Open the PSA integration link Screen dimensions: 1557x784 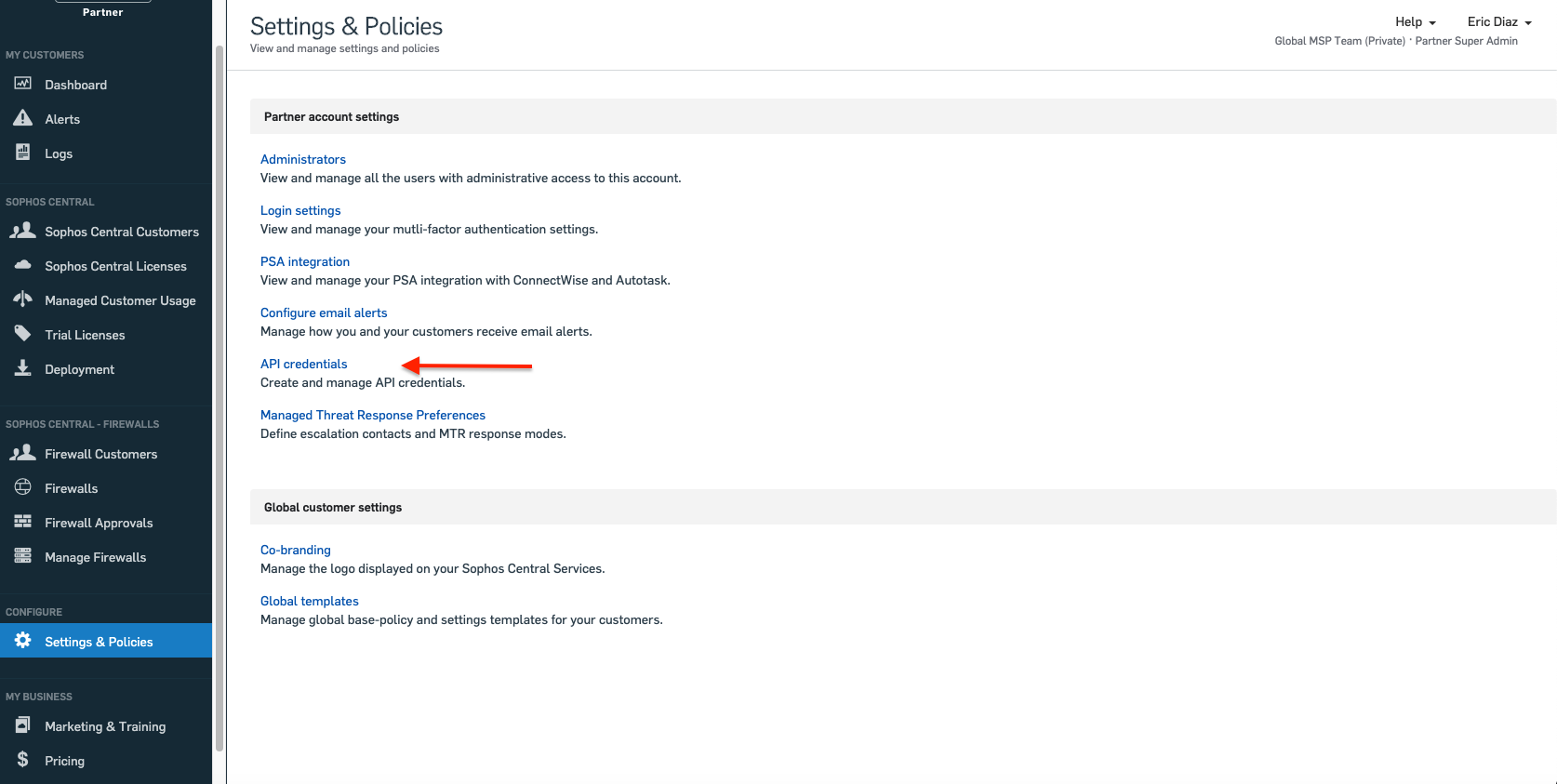305,261
